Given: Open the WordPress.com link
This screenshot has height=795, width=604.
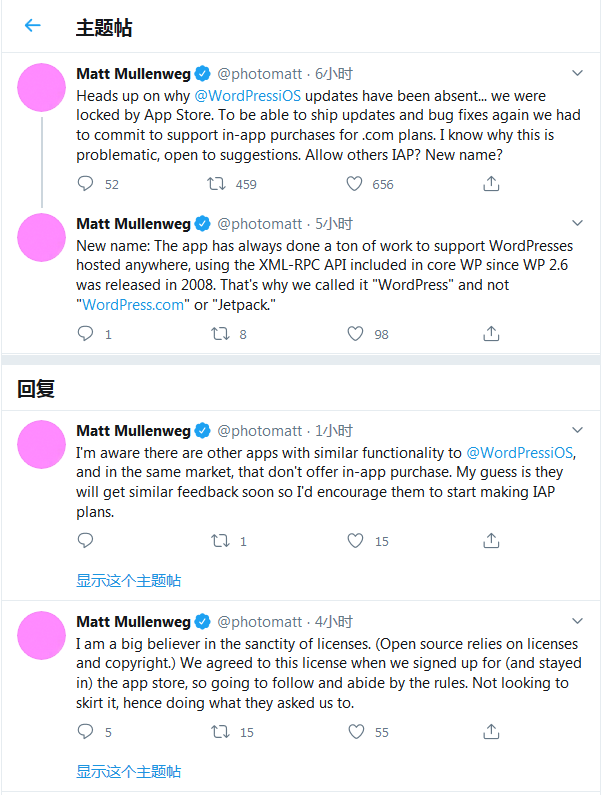Looking at the screenshot, I should [133, 305].
